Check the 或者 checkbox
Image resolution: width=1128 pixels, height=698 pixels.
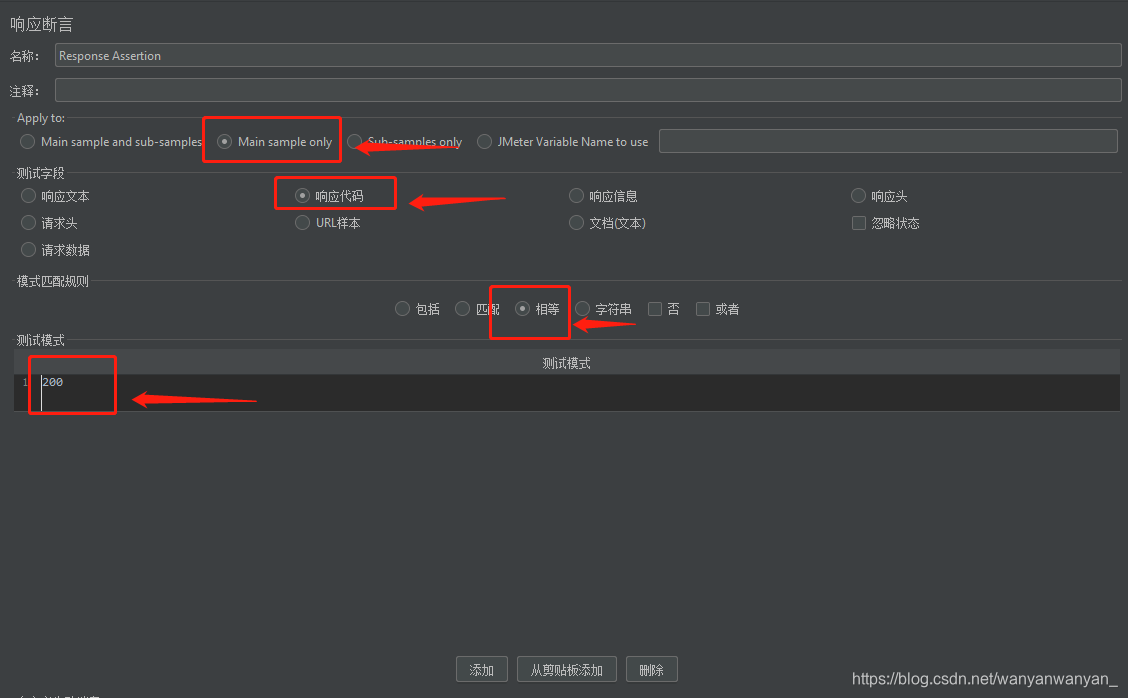coord(702,309)
